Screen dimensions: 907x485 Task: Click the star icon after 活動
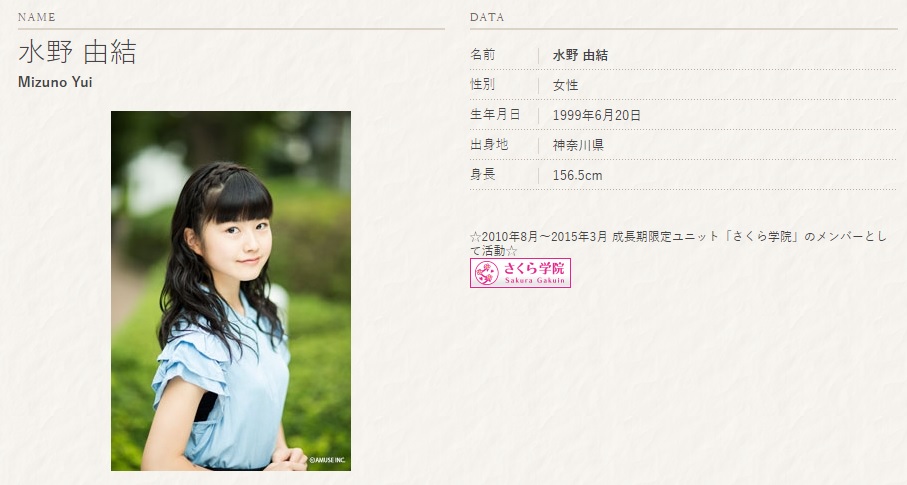(511, 251)
